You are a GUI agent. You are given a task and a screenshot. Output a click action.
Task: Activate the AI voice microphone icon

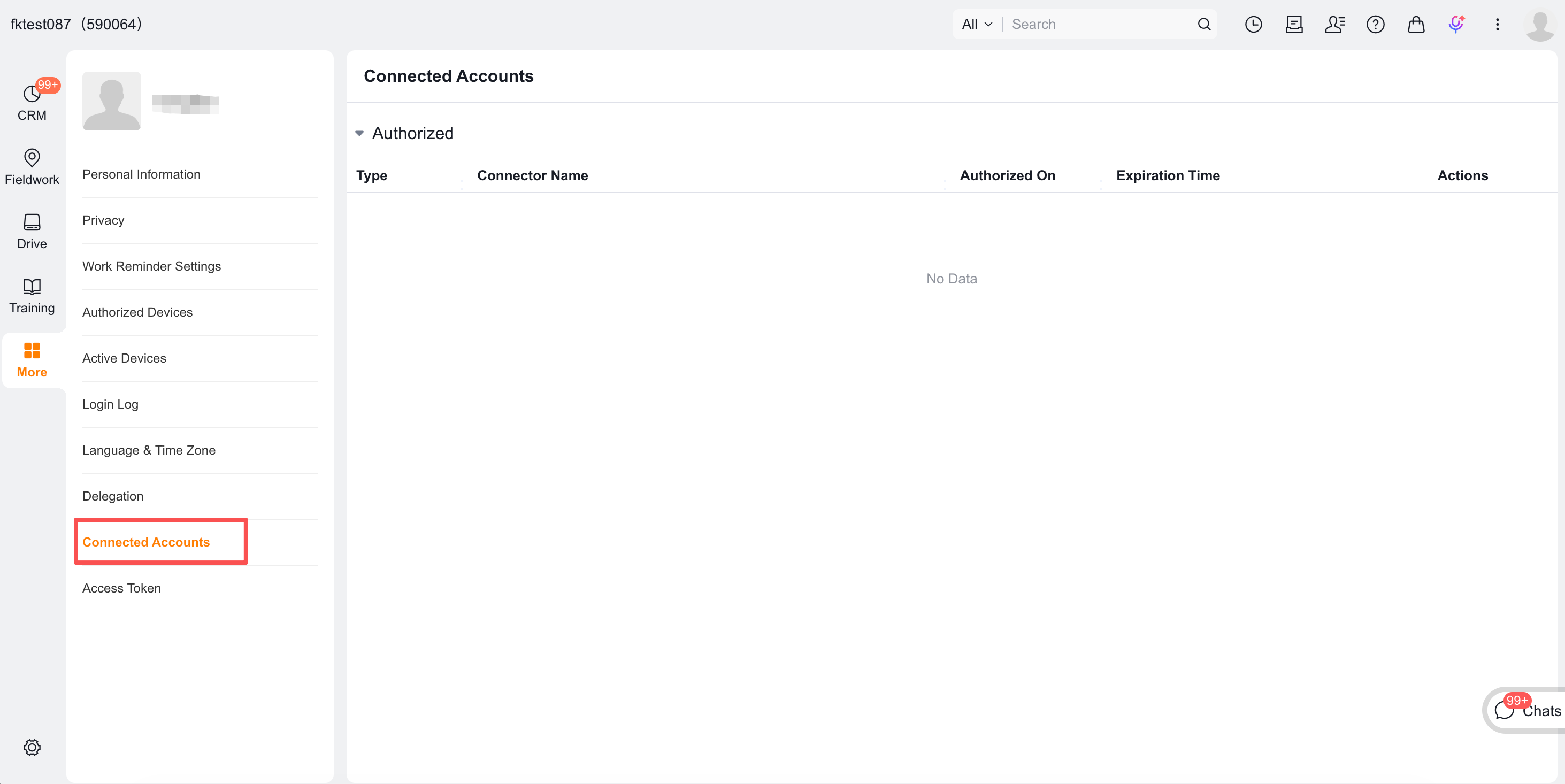coord(1456,24)
